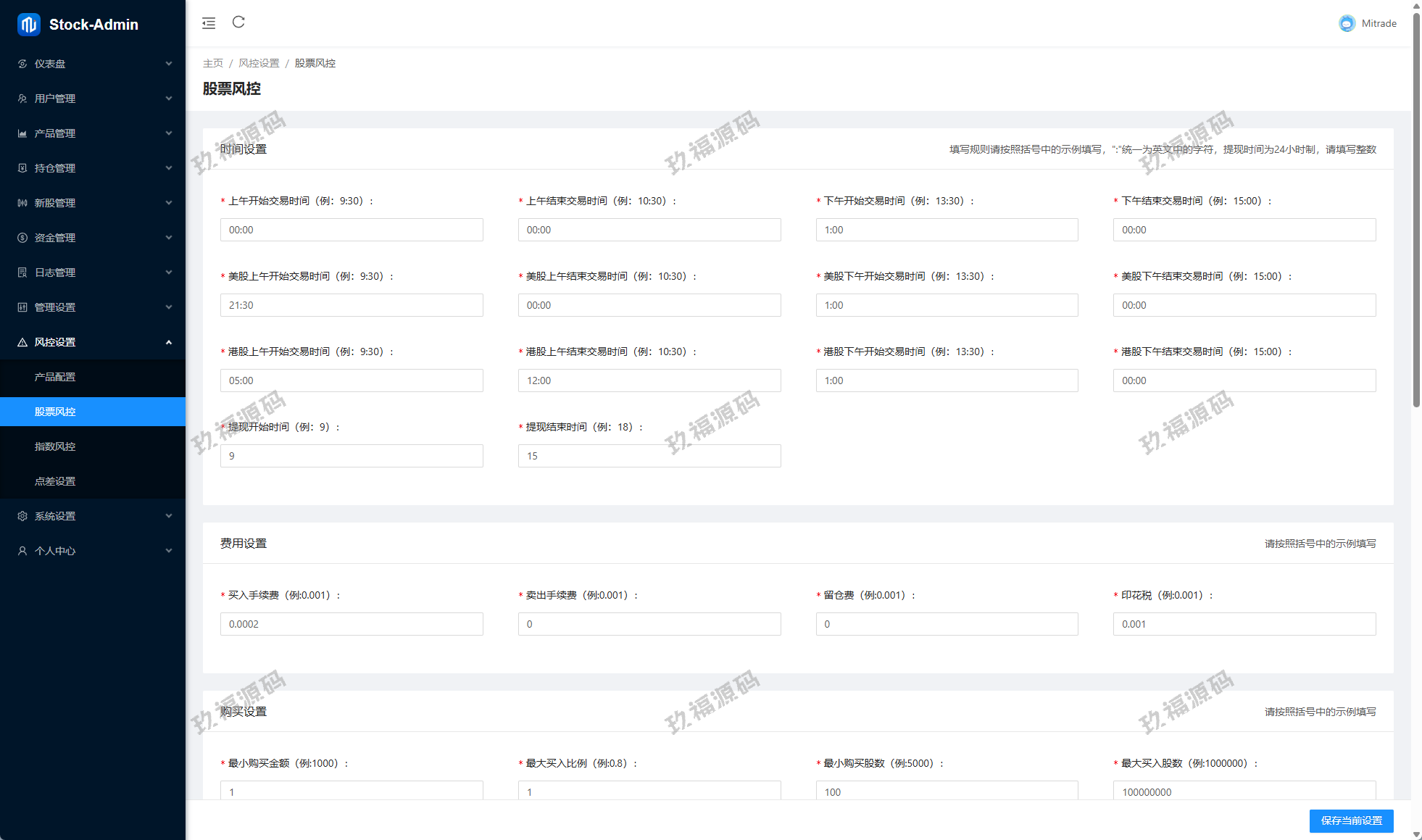Collapse the 风控设置 menu section
Viewport: 1422px width, 840px height.
[x=169, y=342]
